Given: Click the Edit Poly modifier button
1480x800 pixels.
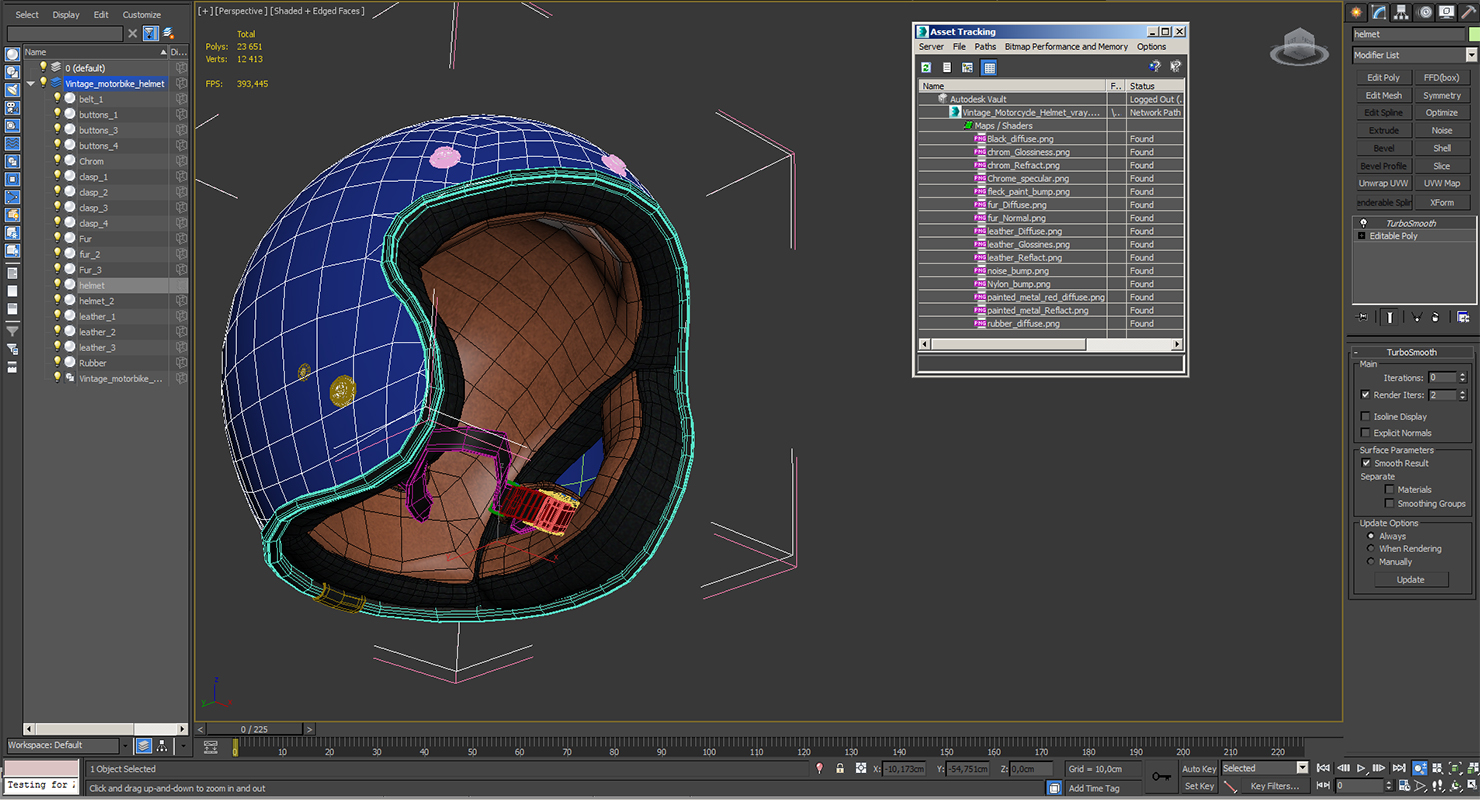Looking at the screenshot, I should pyautogui.click(x=1383, y=77).
